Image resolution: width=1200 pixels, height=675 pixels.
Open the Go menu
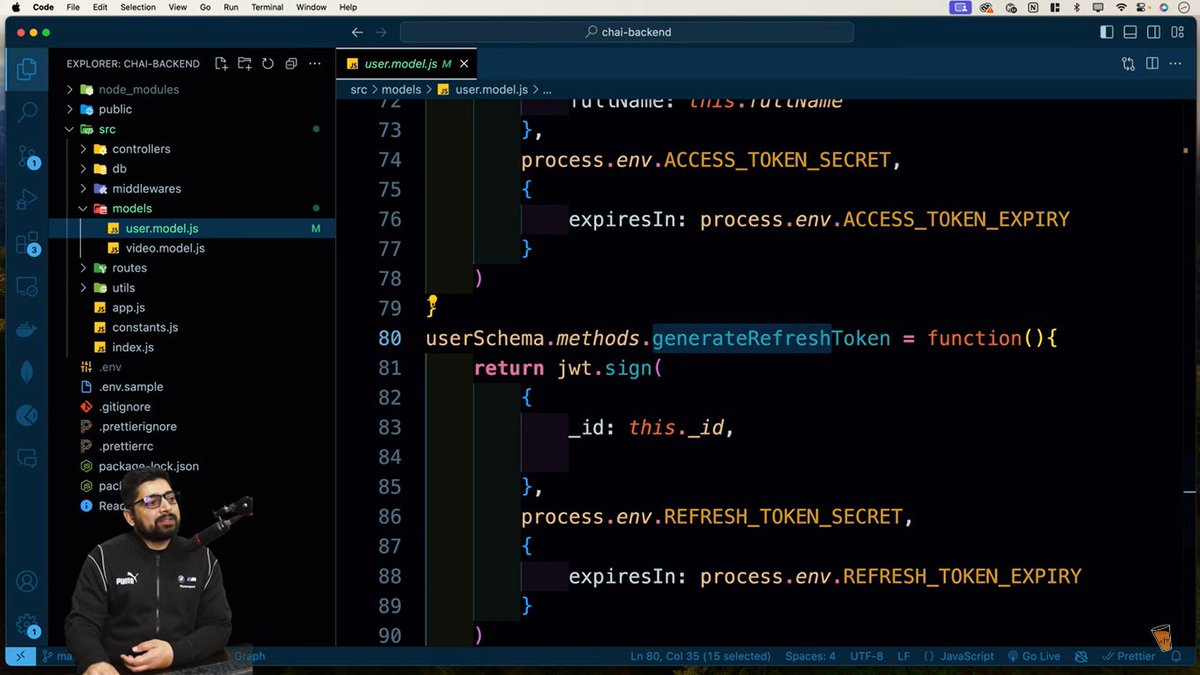click(204, 7)
